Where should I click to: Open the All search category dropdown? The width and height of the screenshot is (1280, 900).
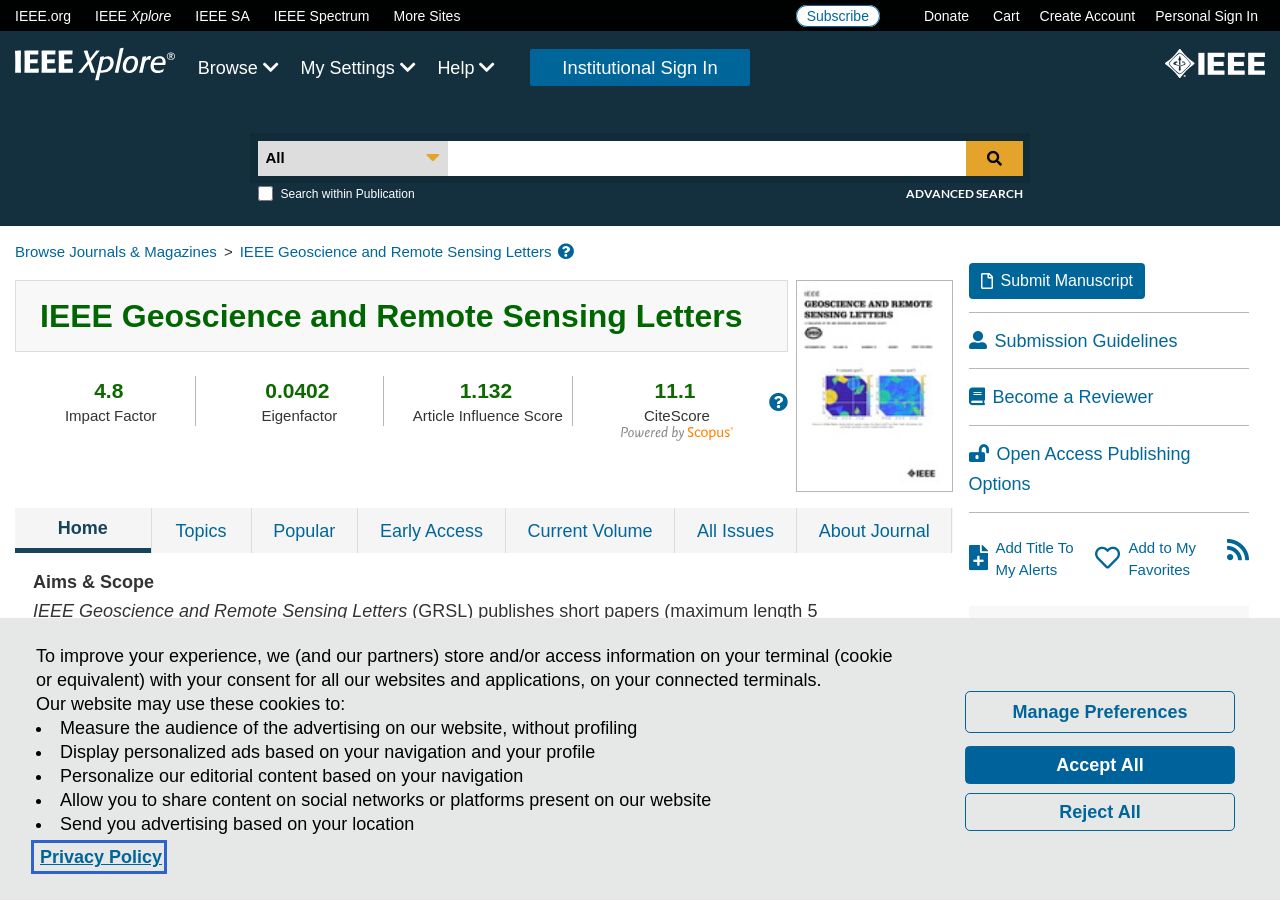[x=352, y=158]
